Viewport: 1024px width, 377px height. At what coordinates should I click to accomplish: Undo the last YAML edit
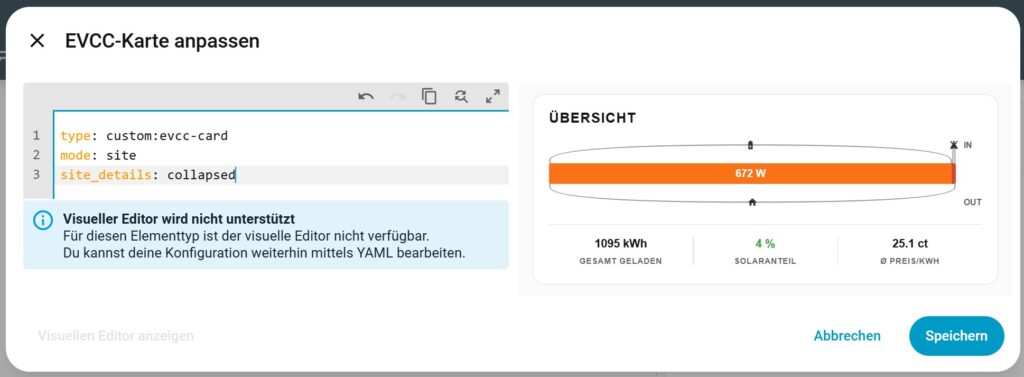point(366,97)
